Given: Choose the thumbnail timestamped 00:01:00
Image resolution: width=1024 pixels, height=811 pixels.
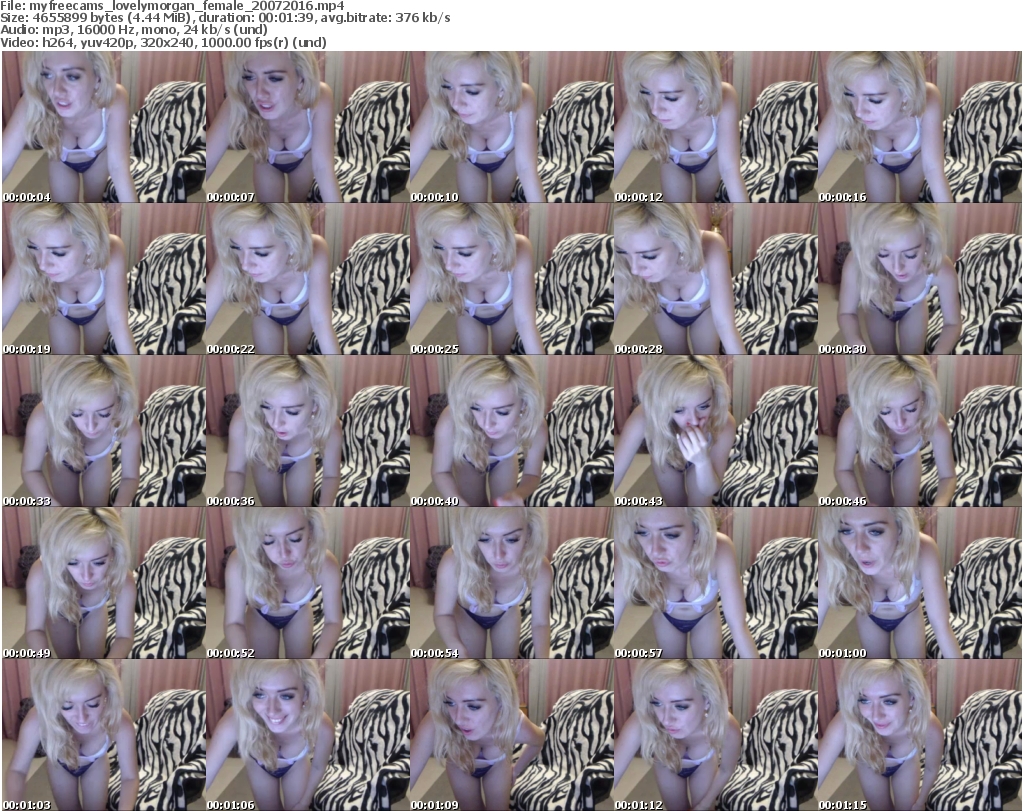Looking at the screenshot, I should (920, 583).
